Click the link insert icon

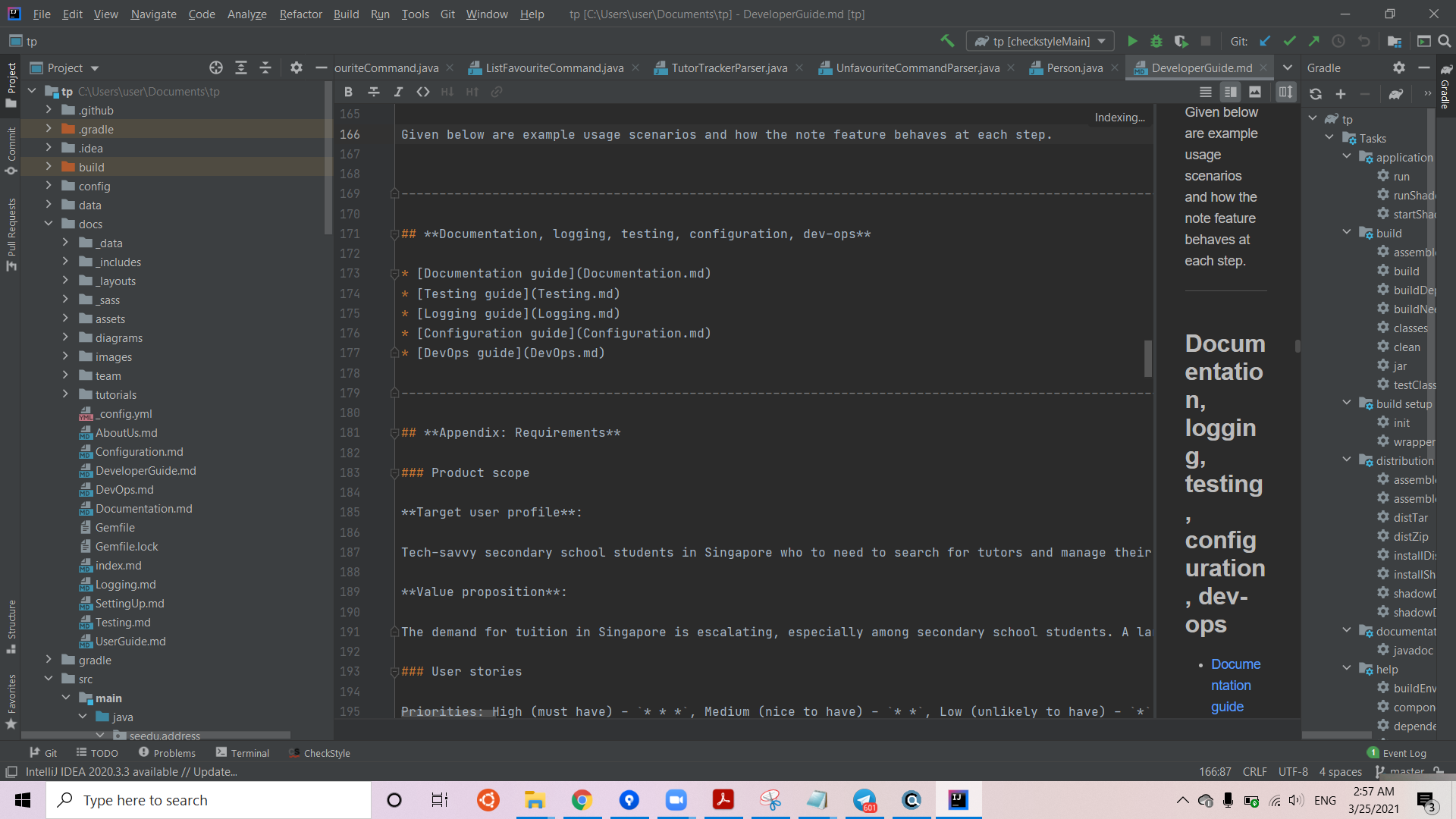[x=498, y=91]
